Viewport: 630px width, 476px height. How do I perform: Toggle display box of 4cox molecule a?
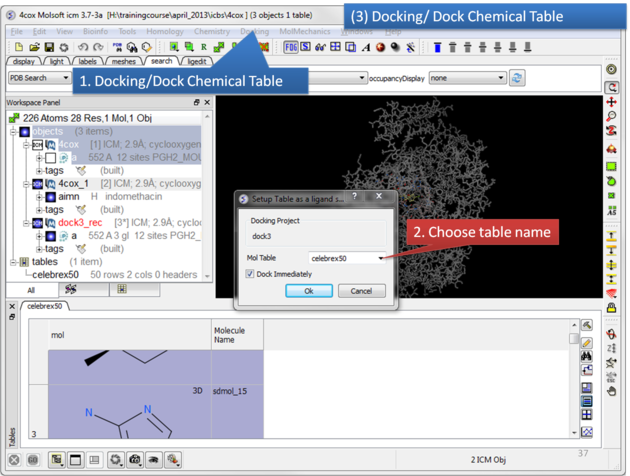(50, 158)
